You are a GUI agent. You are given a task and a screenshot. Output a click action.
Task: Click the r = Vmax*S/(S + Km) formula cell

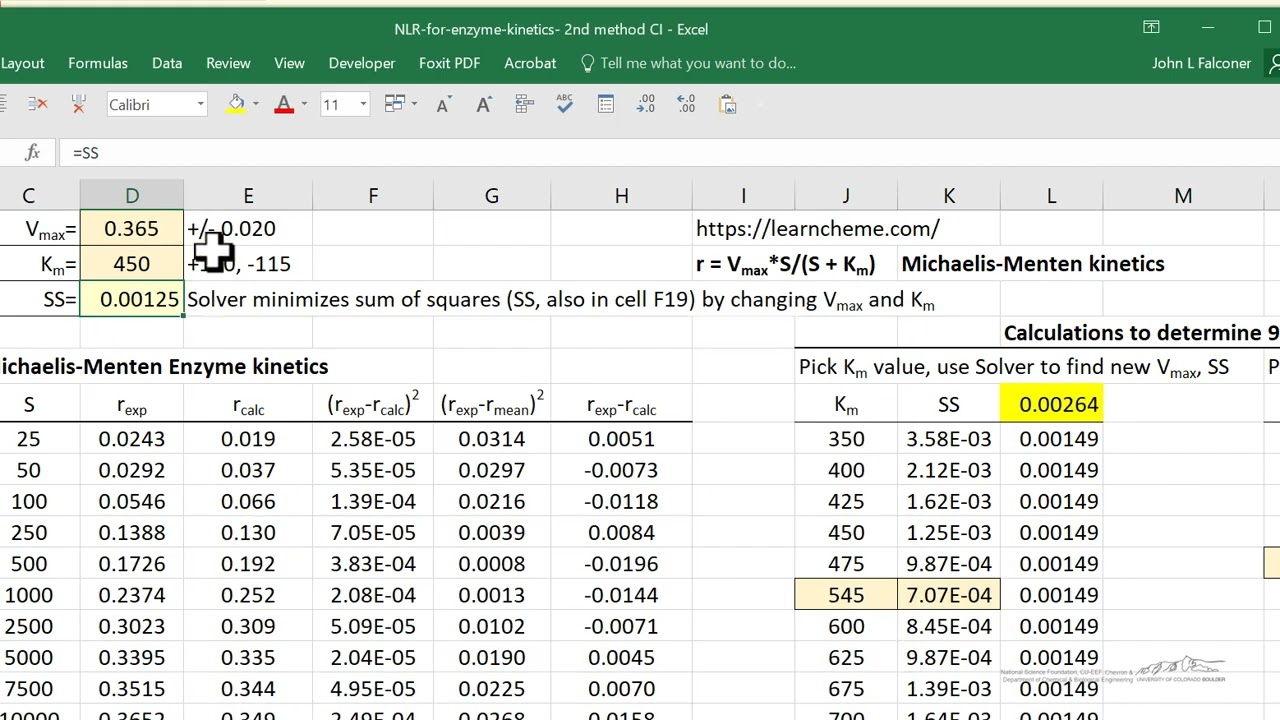click(x=785, y=265)
